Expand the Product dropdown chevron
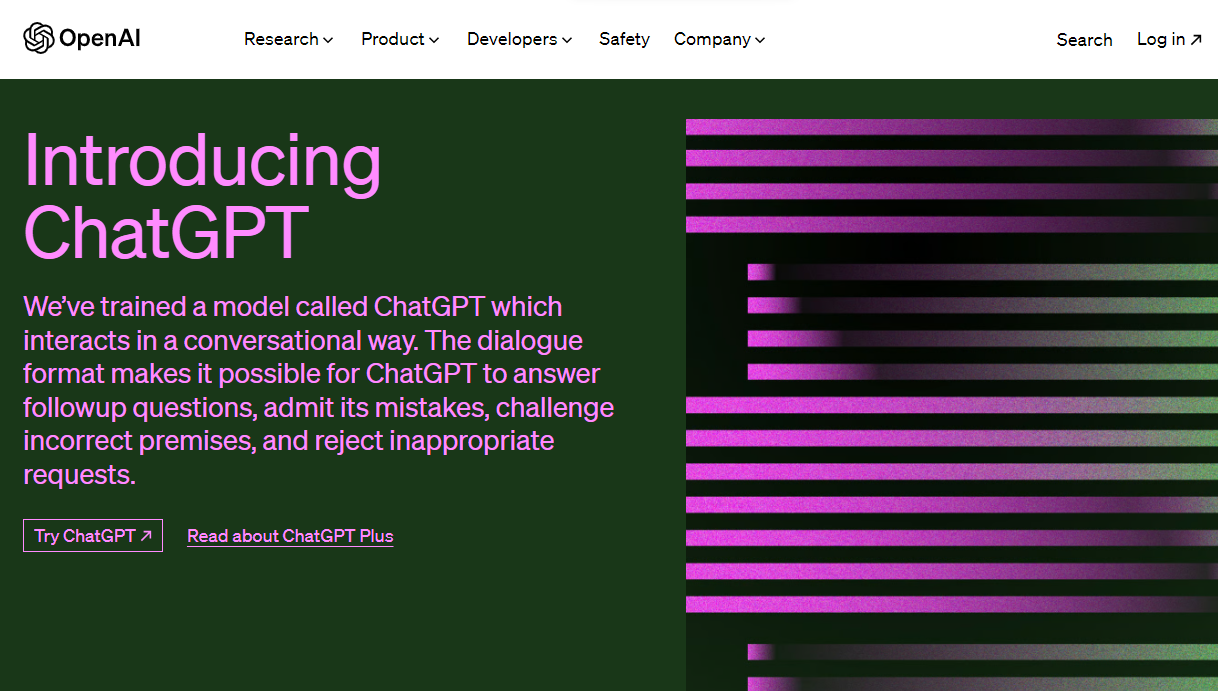Image resolution: width=1218 pixels, height=691 pixels. pos(434,40)
